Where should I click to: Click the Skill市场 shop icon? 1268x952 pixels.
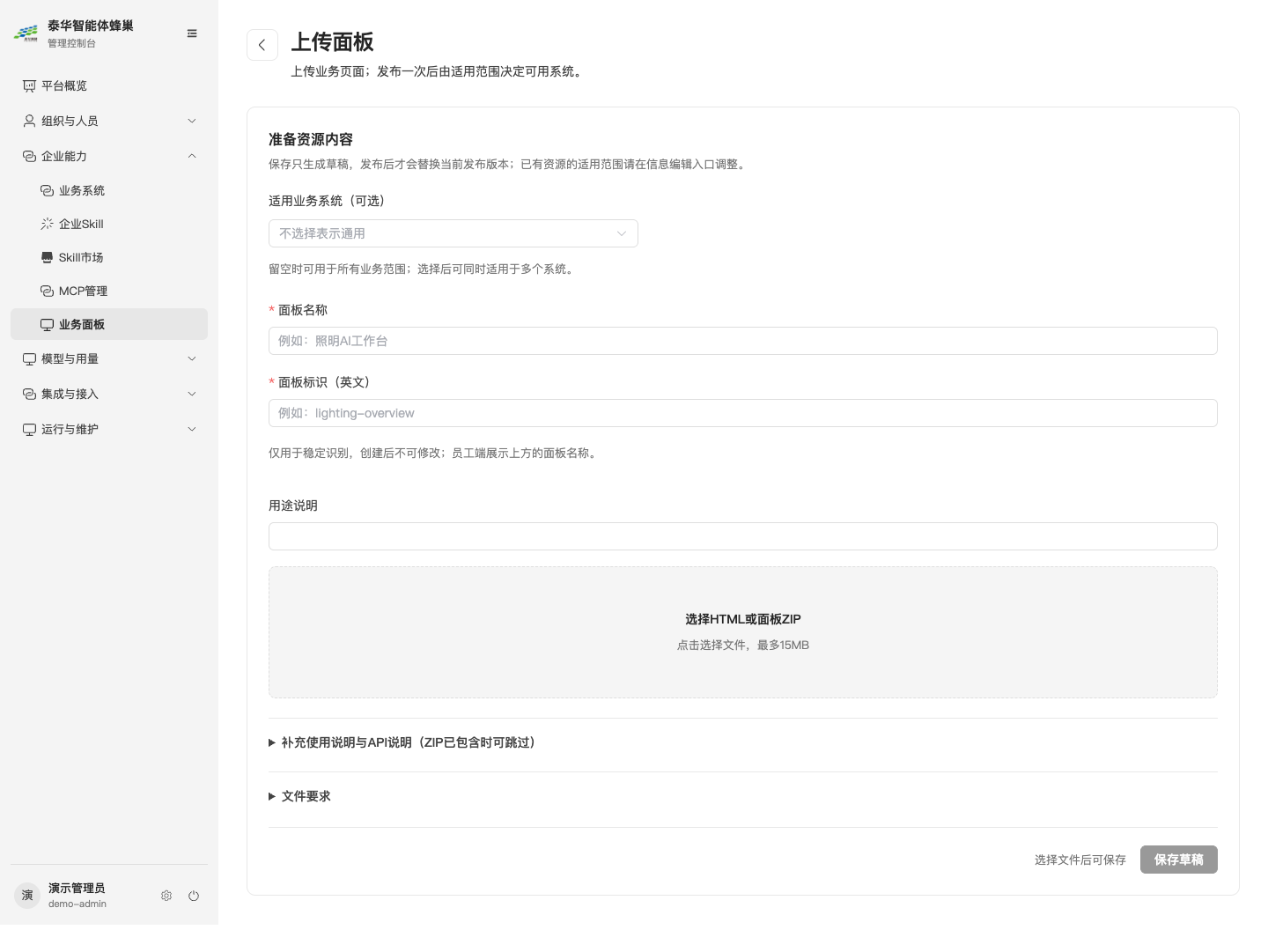(47, 257)
